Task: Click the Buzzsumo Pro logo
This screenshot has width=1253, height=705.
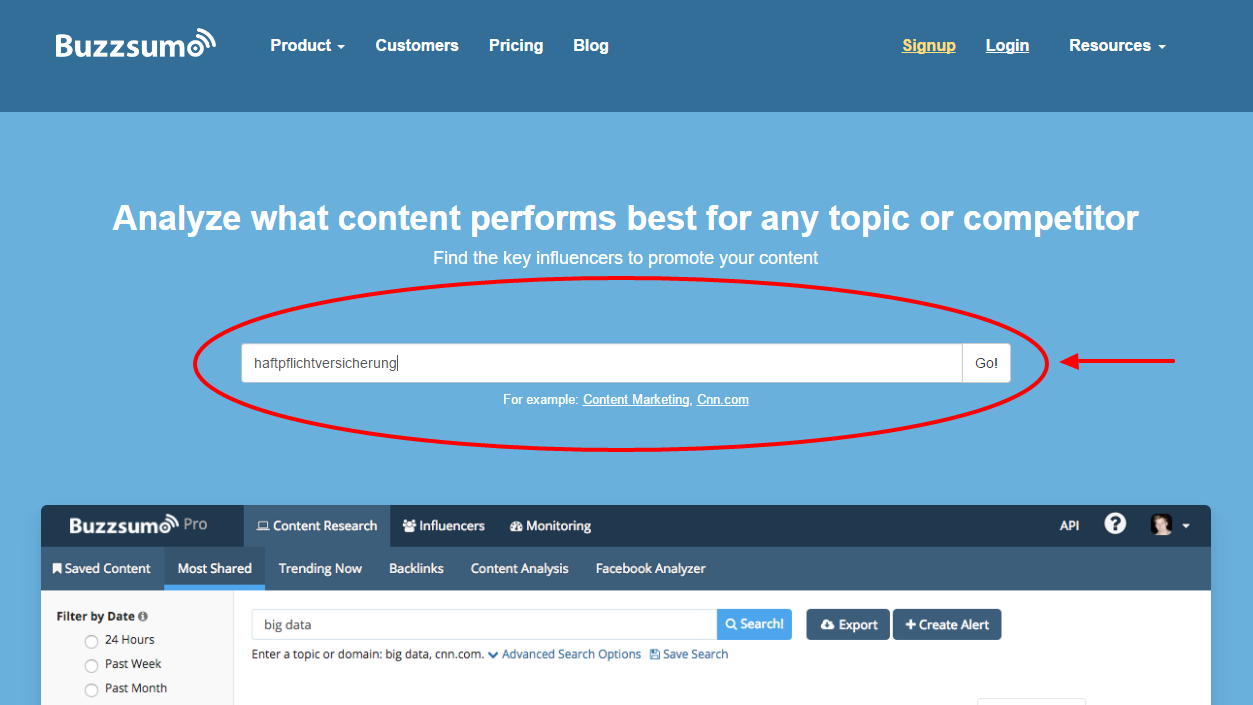Action: [x=138, y=525]
